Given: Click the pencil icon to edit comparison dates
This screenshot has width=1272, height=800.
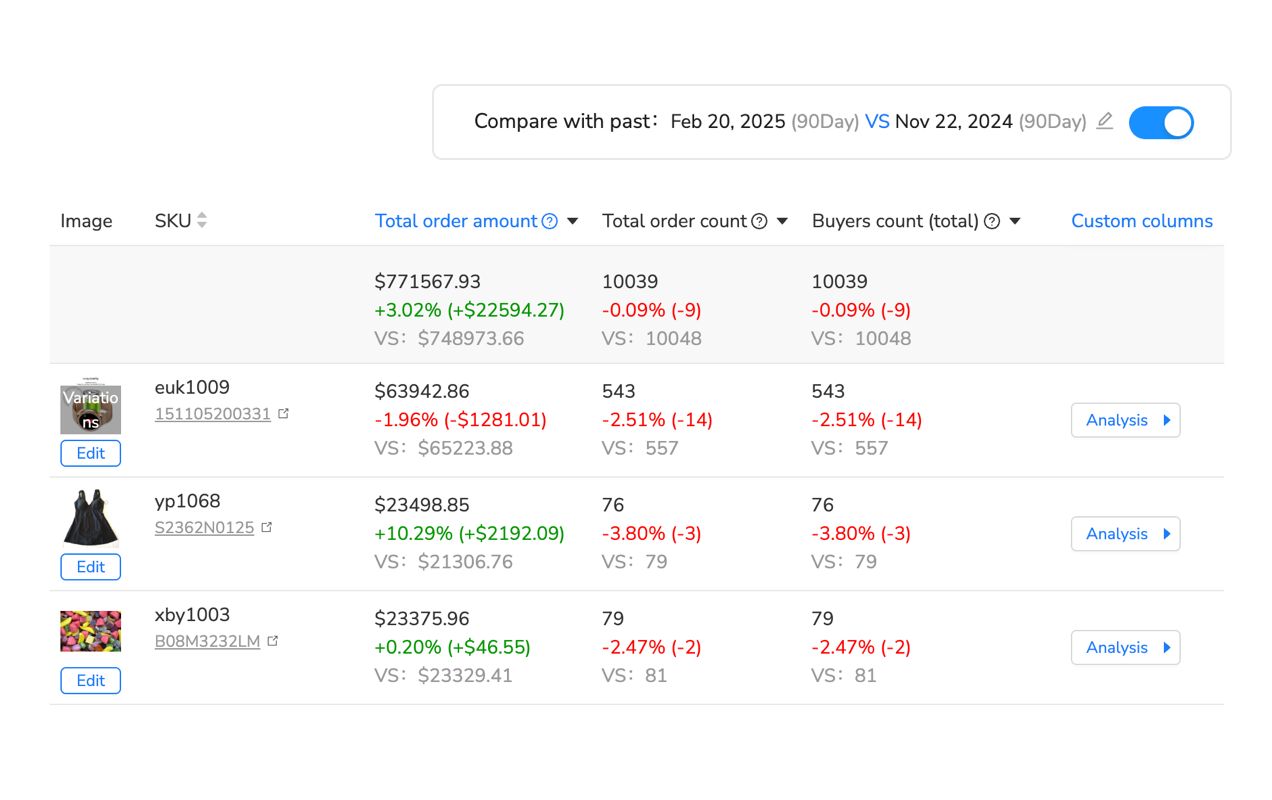Looking at the screenshot, I should point(1104,121).
